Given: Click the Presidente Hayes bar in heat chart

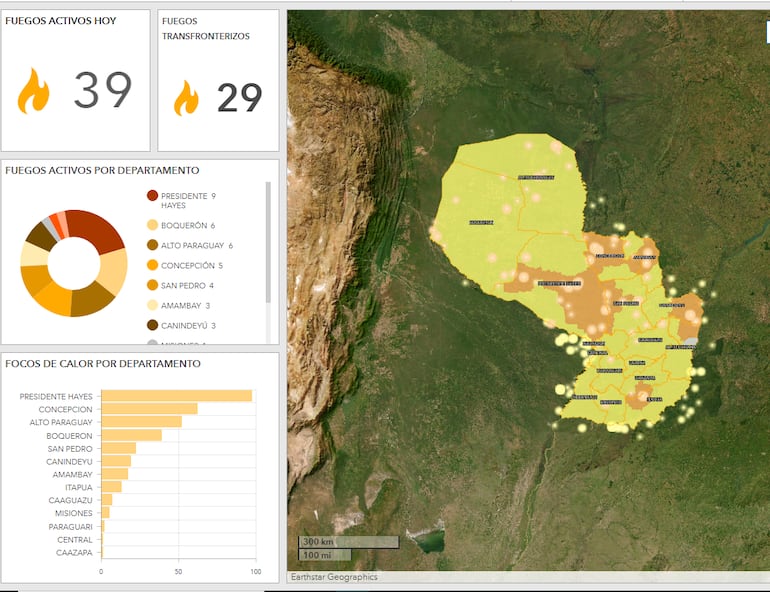Looking at the screenshot, I should (x=176, y=396).
